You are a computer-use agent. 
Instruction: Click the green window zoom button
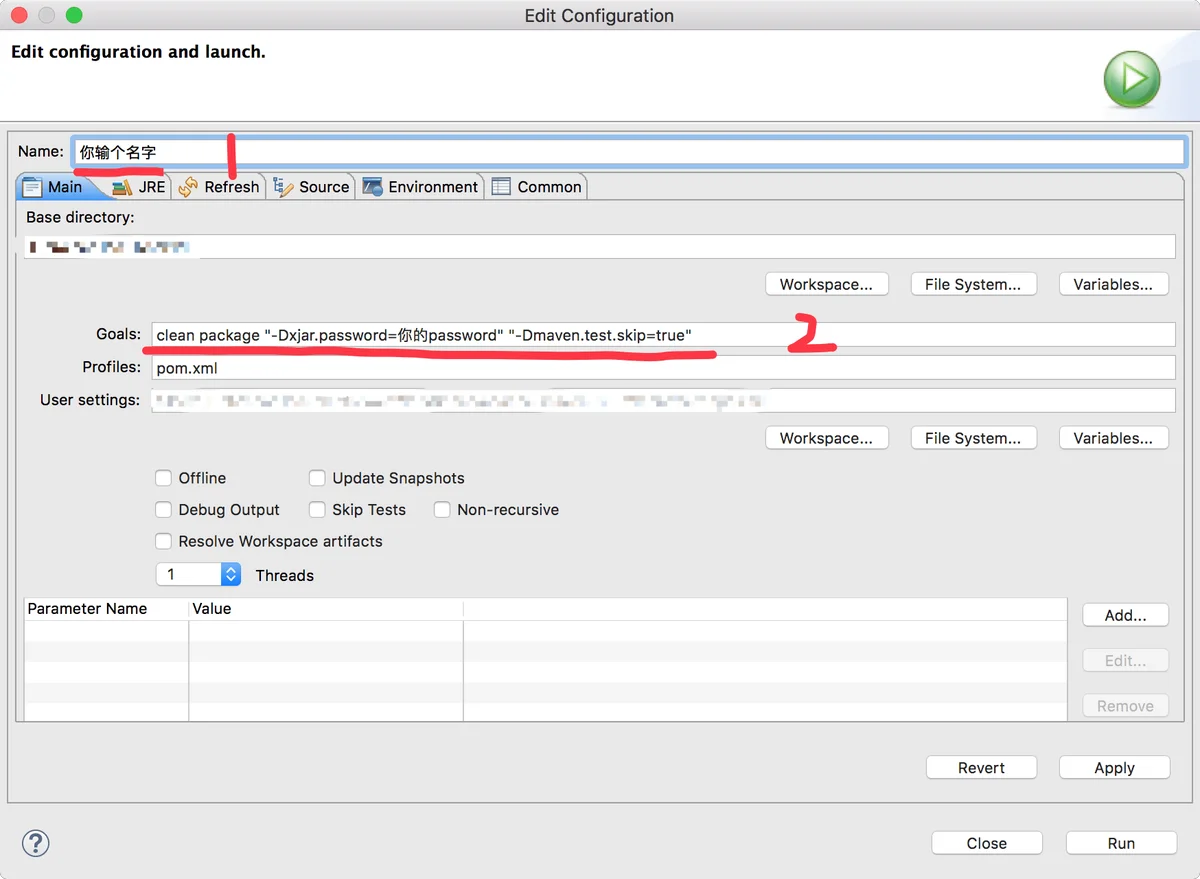pos(73,15)
